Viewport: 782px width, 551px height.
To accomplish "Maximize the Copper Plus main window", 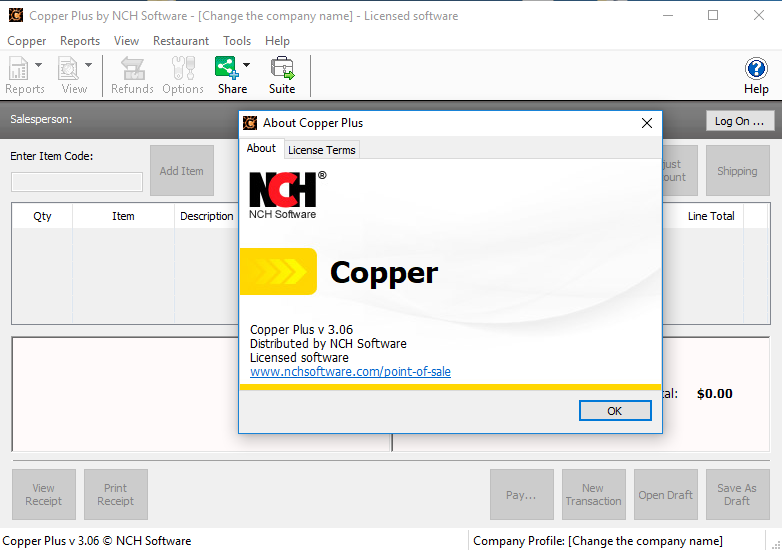I will point(713,15).
